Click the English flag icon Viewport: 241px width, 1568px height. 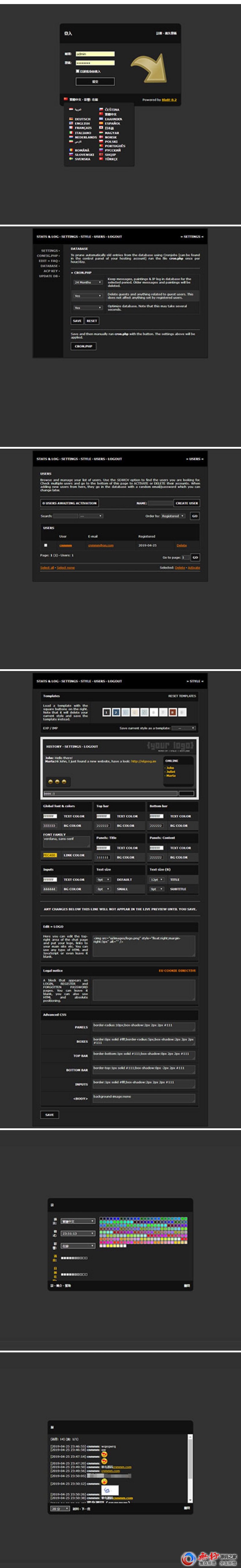[71, 123]
